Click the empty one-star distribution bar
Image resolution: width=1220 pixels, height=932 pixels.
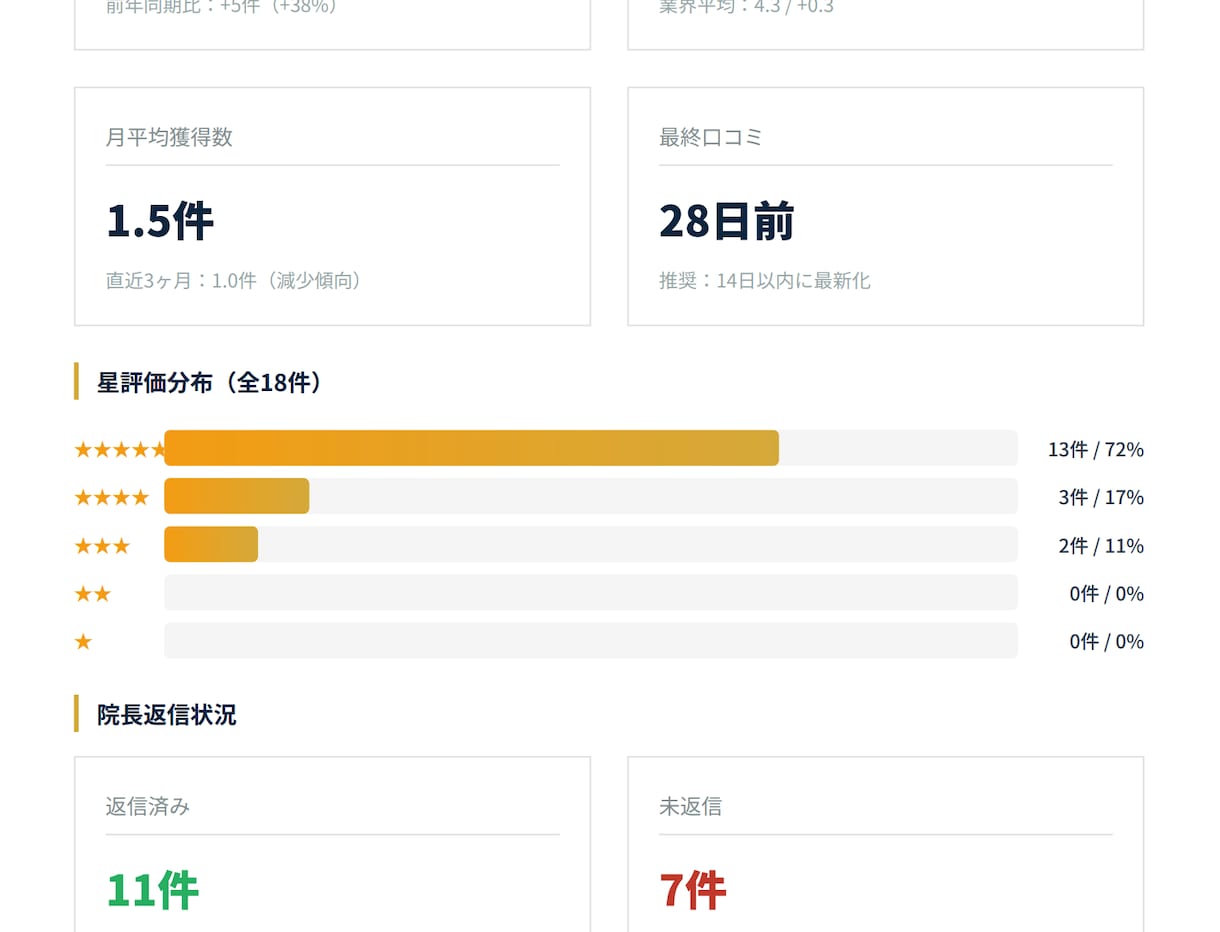pos(591,640)
